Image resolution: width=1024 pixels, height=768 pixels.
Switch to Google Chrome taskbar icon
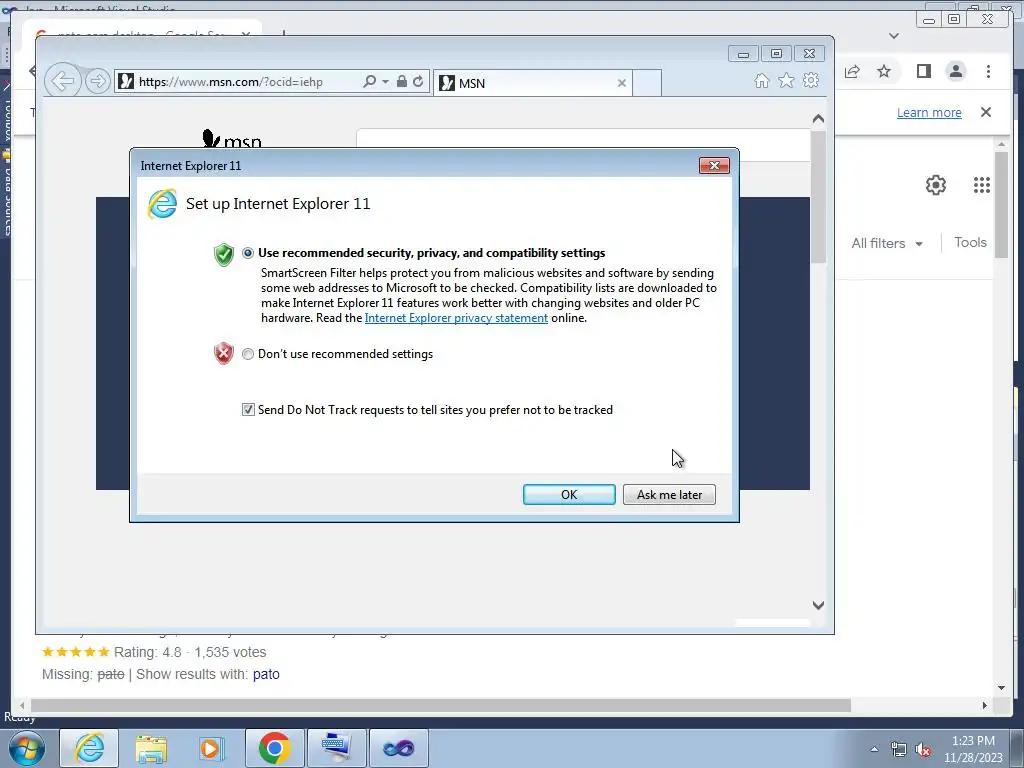click(x=274, y=748)
